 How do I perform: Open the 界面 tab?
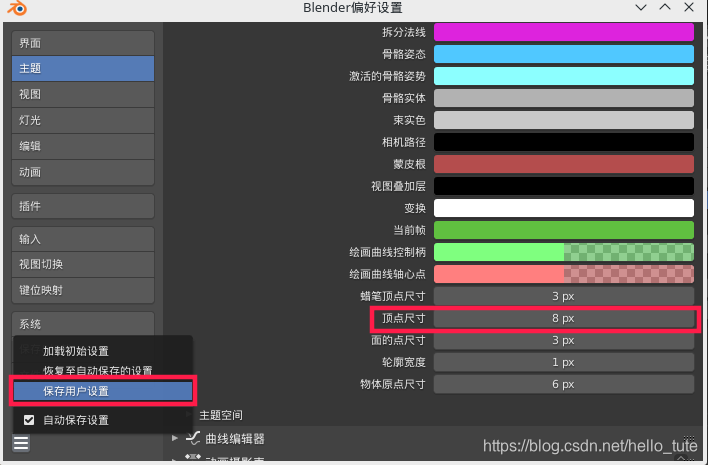pos(83,43)
